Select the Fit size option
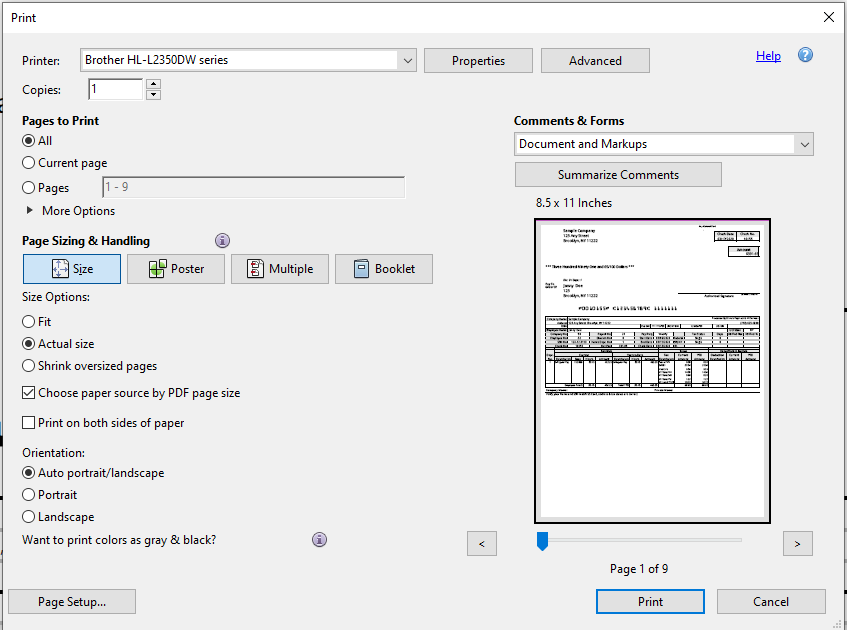The image size is (847, 630). [29, 322]
